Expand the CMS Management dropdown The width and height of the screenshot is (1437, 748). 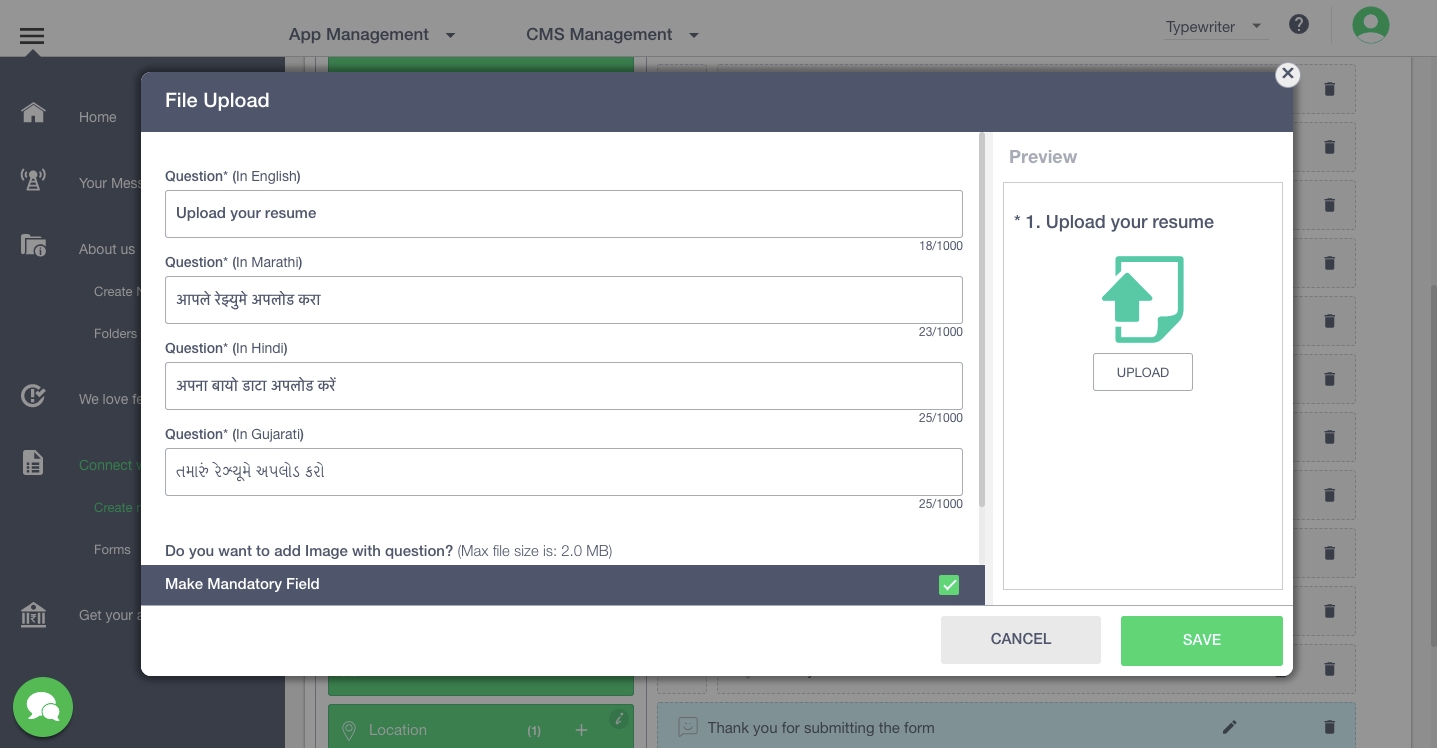pyautogui.click(x=612, y=34)
